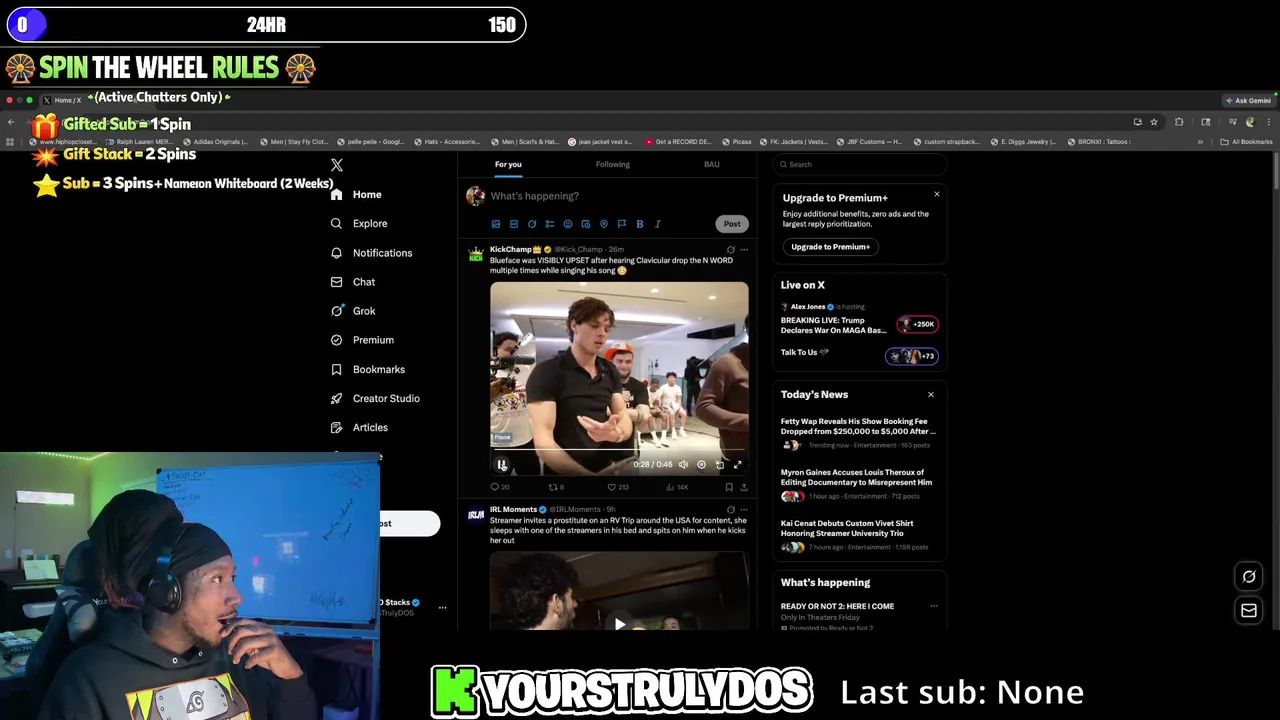1280x720 pixels.
Task: Click the flag icon in composer toolbar
Action: (x=621, y=224)
